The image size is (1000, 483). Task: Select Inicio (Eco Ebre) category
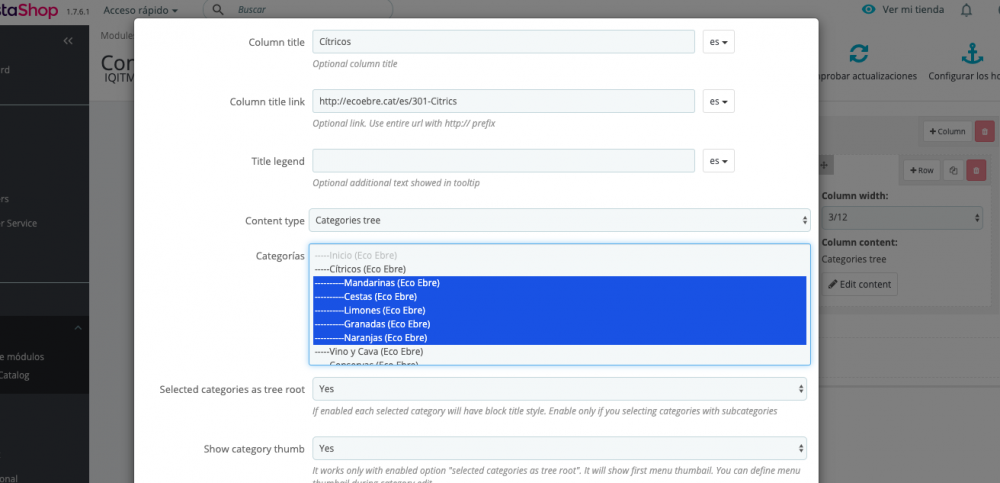tap(559, 255)
